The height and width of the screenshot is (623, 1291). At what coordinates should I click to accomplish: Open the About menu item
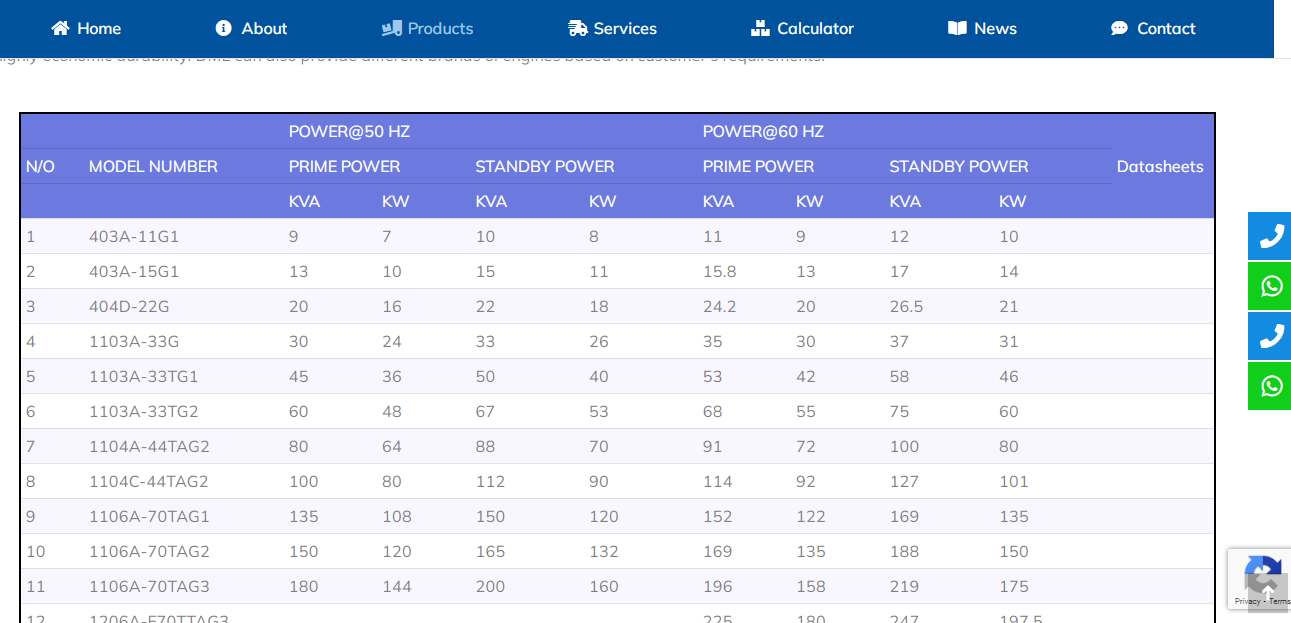pos(251,28)
